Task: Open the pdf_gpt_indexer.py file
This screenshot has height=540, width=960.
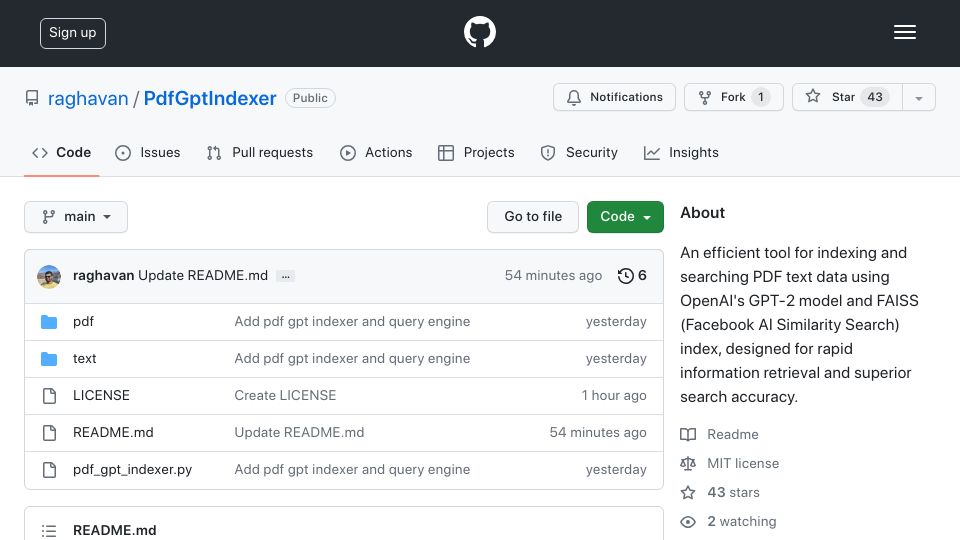Action: (x=132, y=470)
